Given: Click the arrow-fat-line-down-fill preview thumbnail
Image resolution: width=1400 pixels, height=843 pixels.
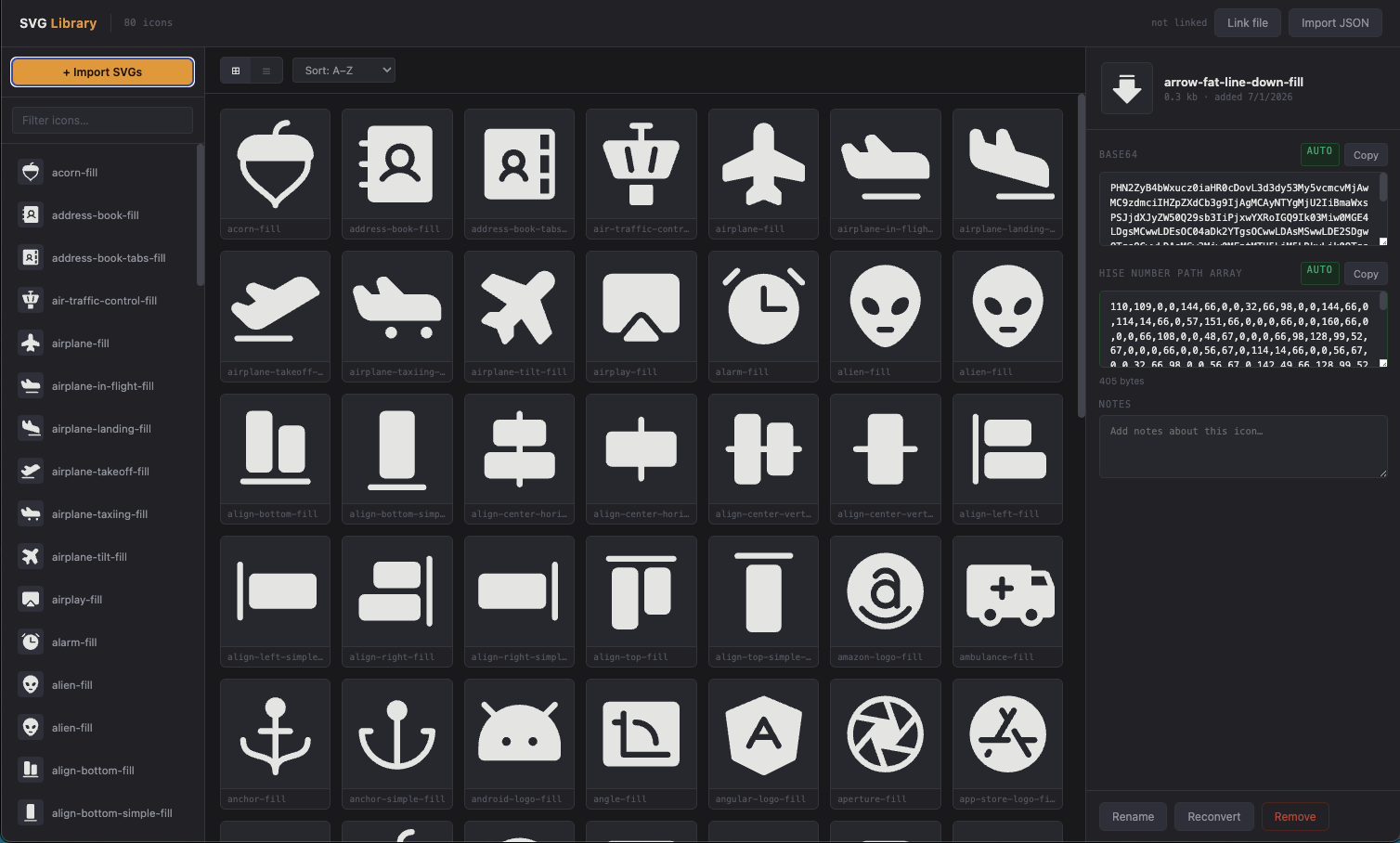Looking at the screenshot, I should coord(1127,88).
